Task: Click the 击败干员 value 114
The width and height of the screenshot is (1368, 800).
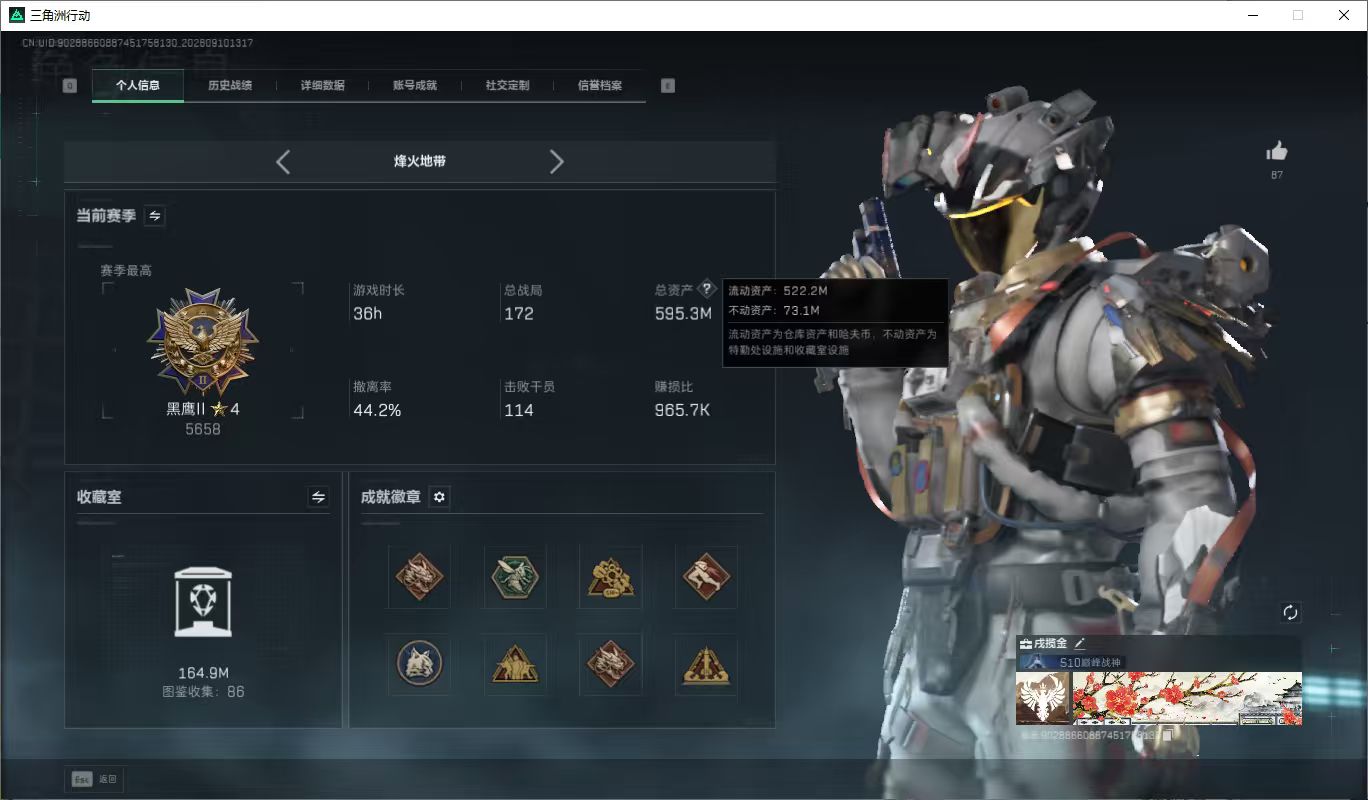Action: (519, 410)
